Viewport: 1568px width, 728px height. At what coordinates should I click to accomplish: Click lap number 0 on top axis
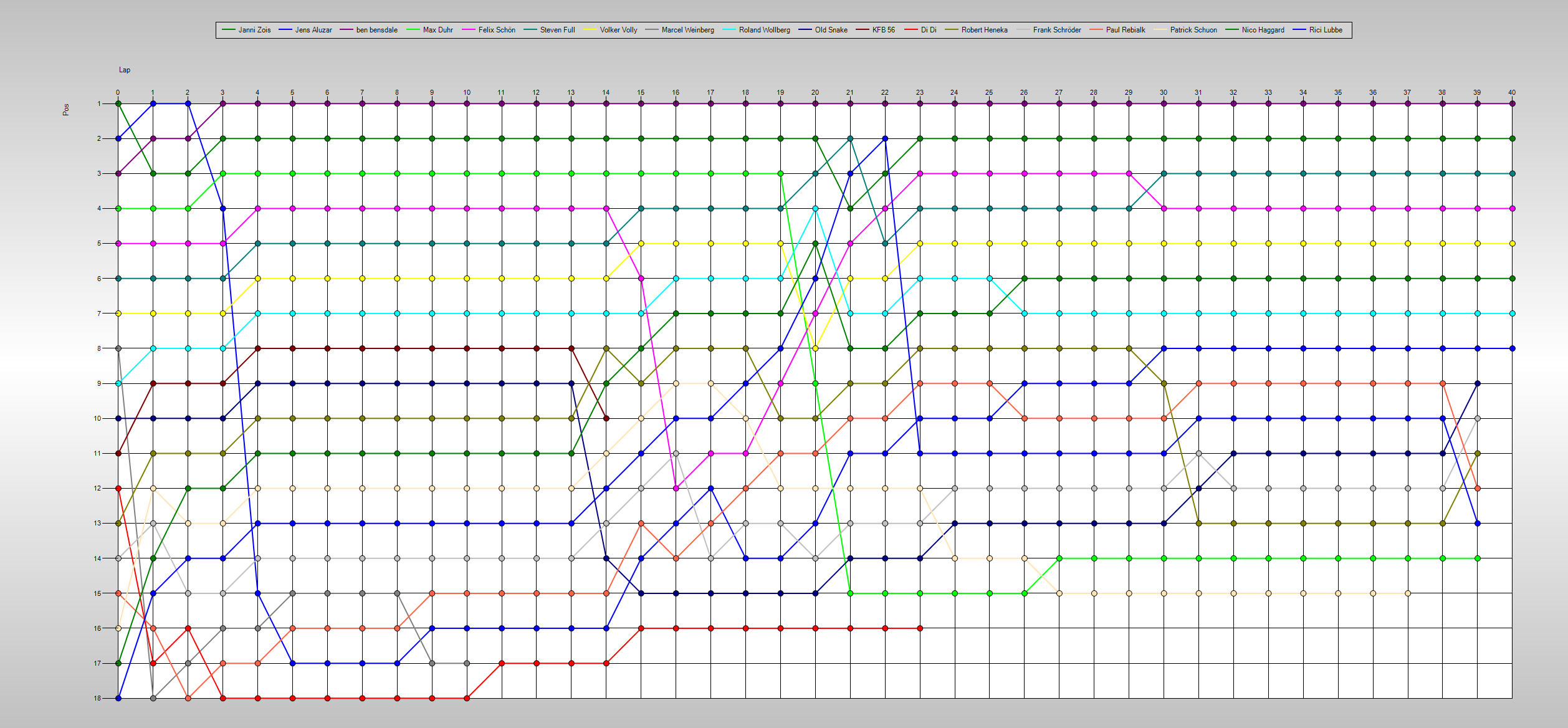118,92
